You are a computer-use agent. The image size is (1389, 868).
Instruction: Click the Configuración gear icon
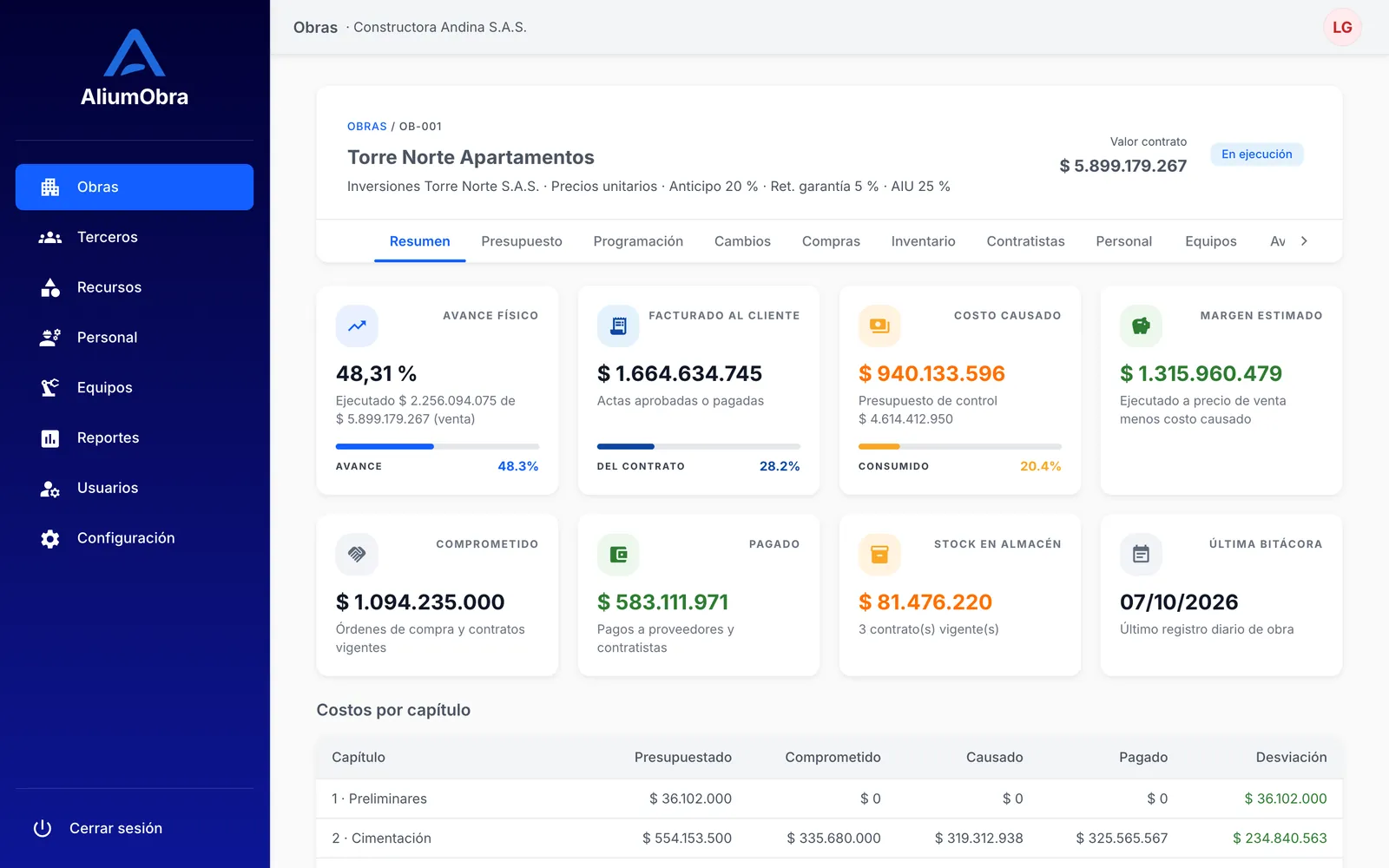(x=50, y=538)
